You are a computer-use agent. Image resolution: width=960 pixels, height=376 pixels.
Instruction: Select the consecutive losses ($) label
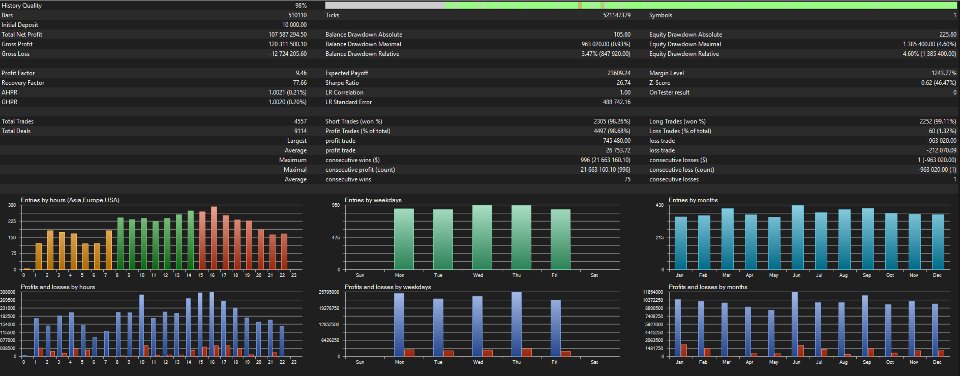(677, 160)
